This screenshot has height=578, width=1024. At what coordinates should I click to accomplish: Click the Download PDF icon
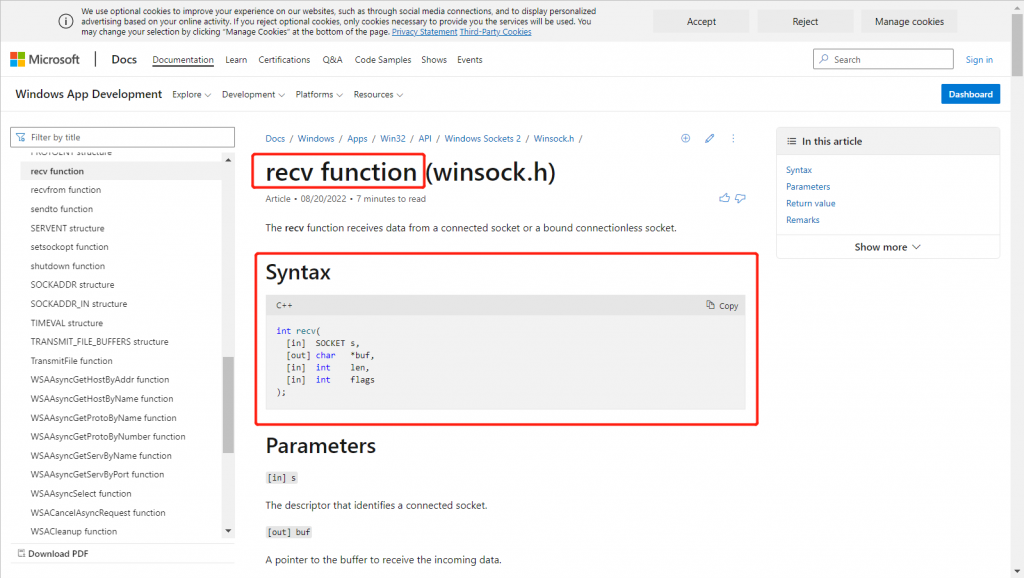pos(19,554)
